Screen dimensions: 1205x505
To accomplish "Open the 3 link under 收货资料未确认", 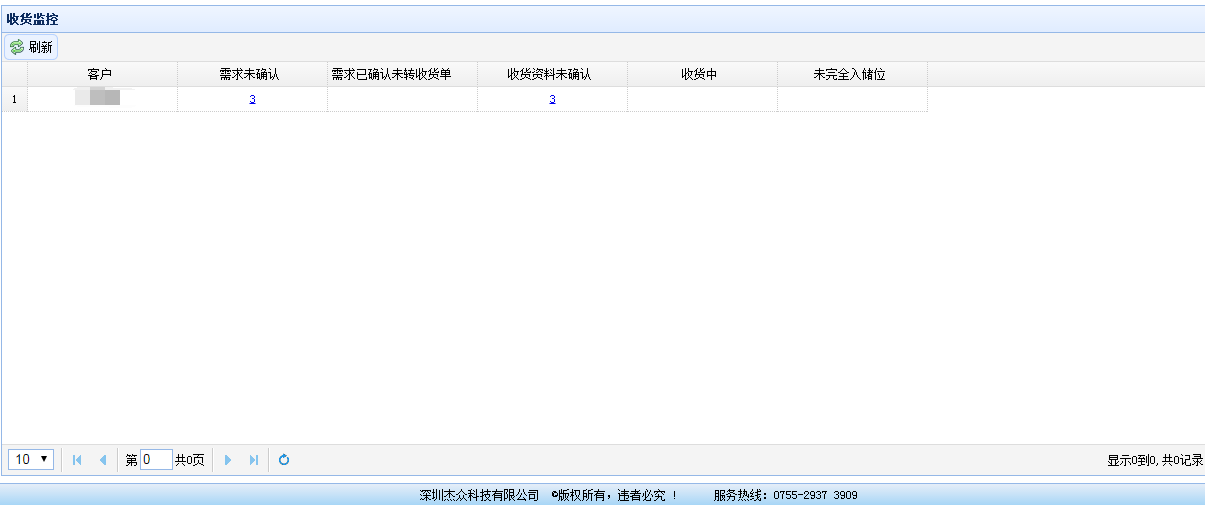I will click(x=552, y=99).
